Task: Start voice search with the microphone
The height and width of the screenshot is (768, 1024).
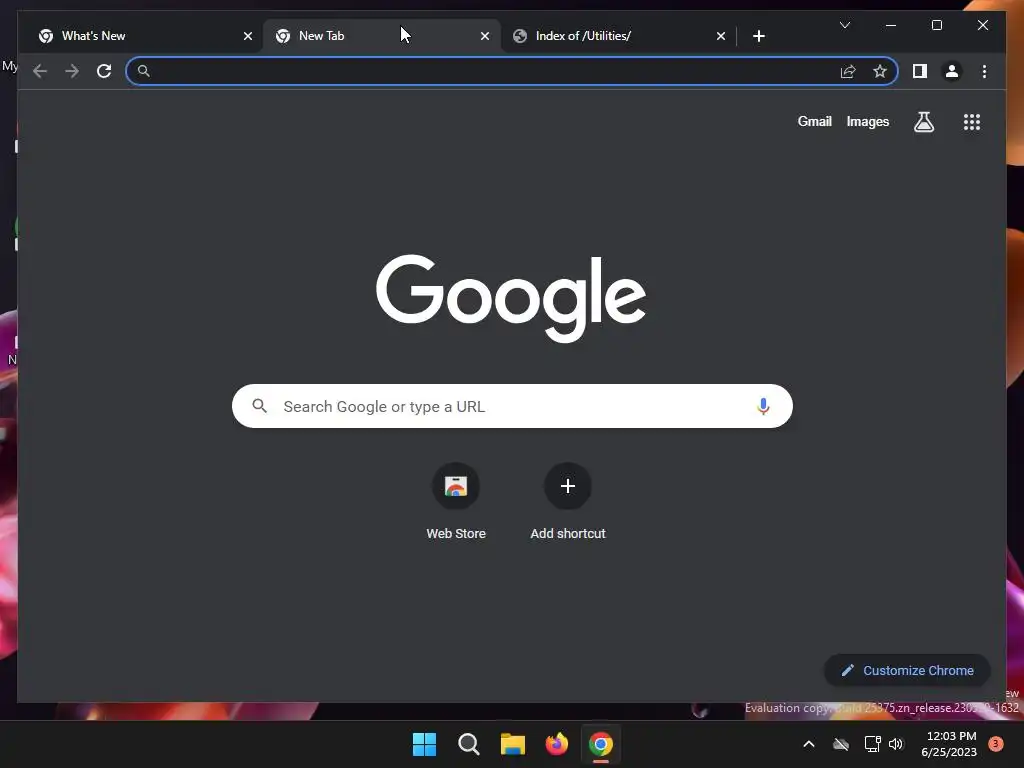Action: 763,406
